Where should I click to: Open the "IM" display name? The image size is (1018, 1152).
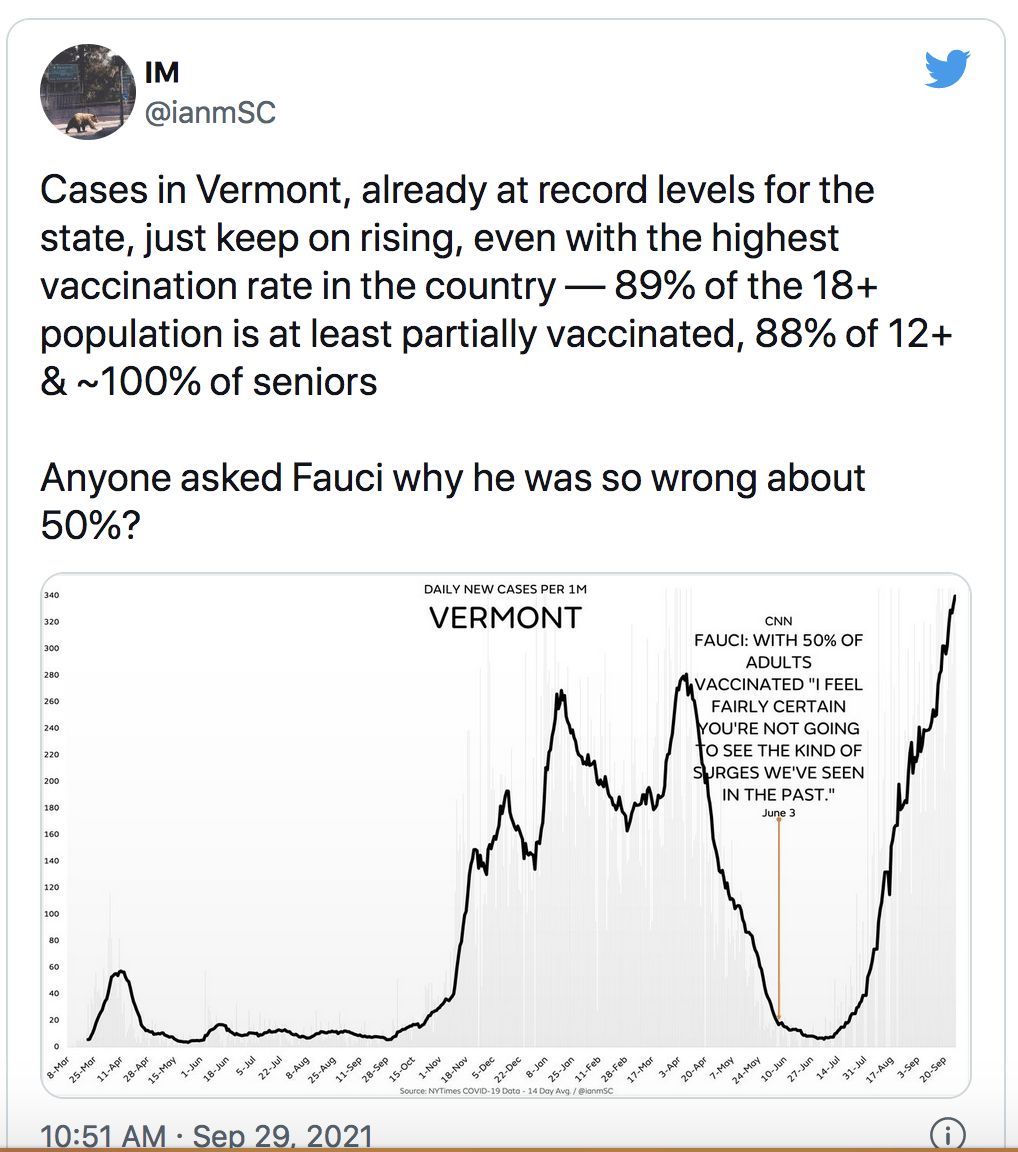[161, 73]
